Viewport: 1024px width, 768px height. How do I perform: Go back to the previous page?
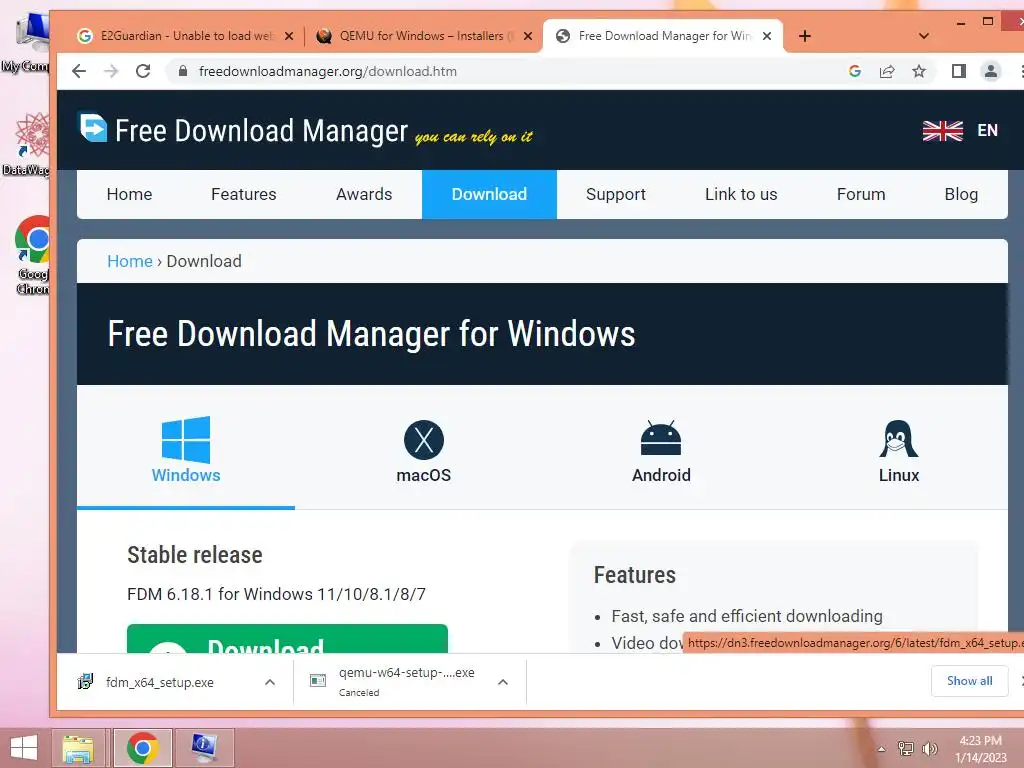point(79,71)
